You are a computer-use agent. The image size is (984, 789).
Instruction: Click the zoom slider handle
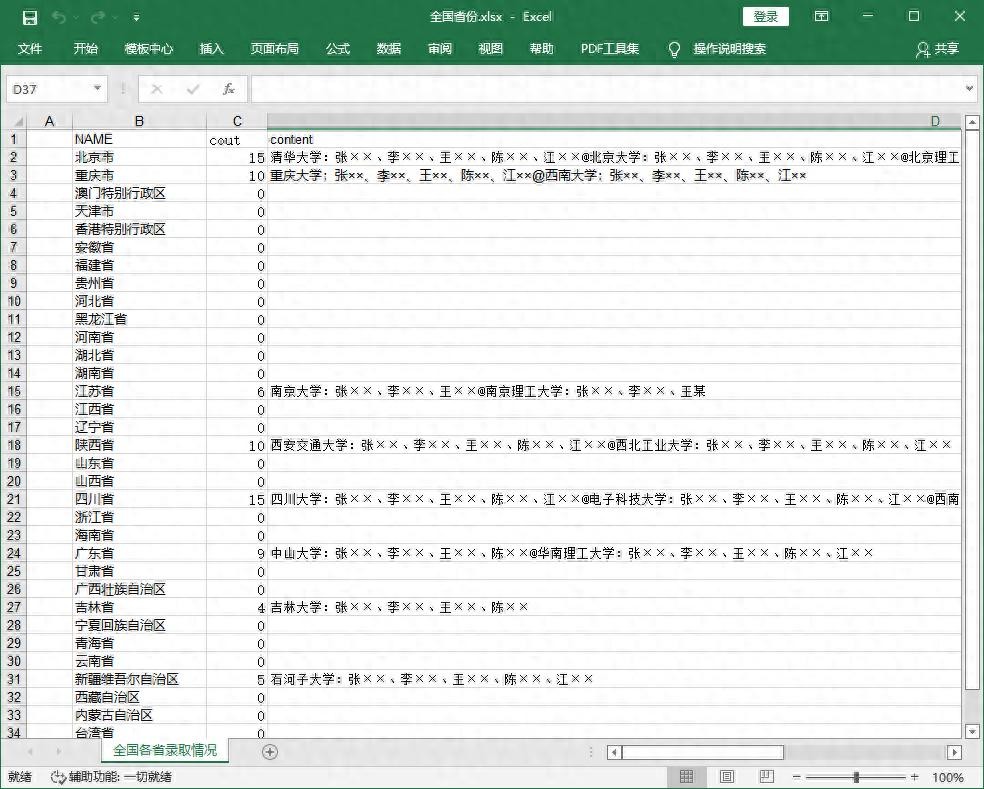point(856,777)
